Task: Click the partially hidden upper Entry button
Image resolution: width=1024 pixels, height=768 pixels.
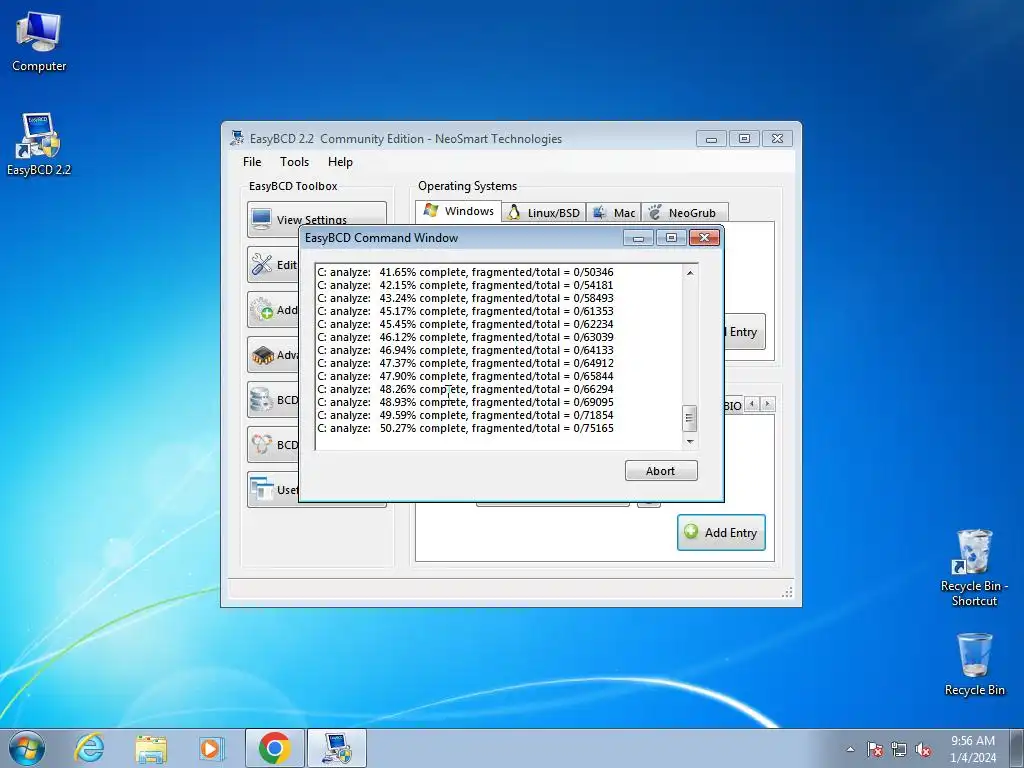Action: point(744,332)
